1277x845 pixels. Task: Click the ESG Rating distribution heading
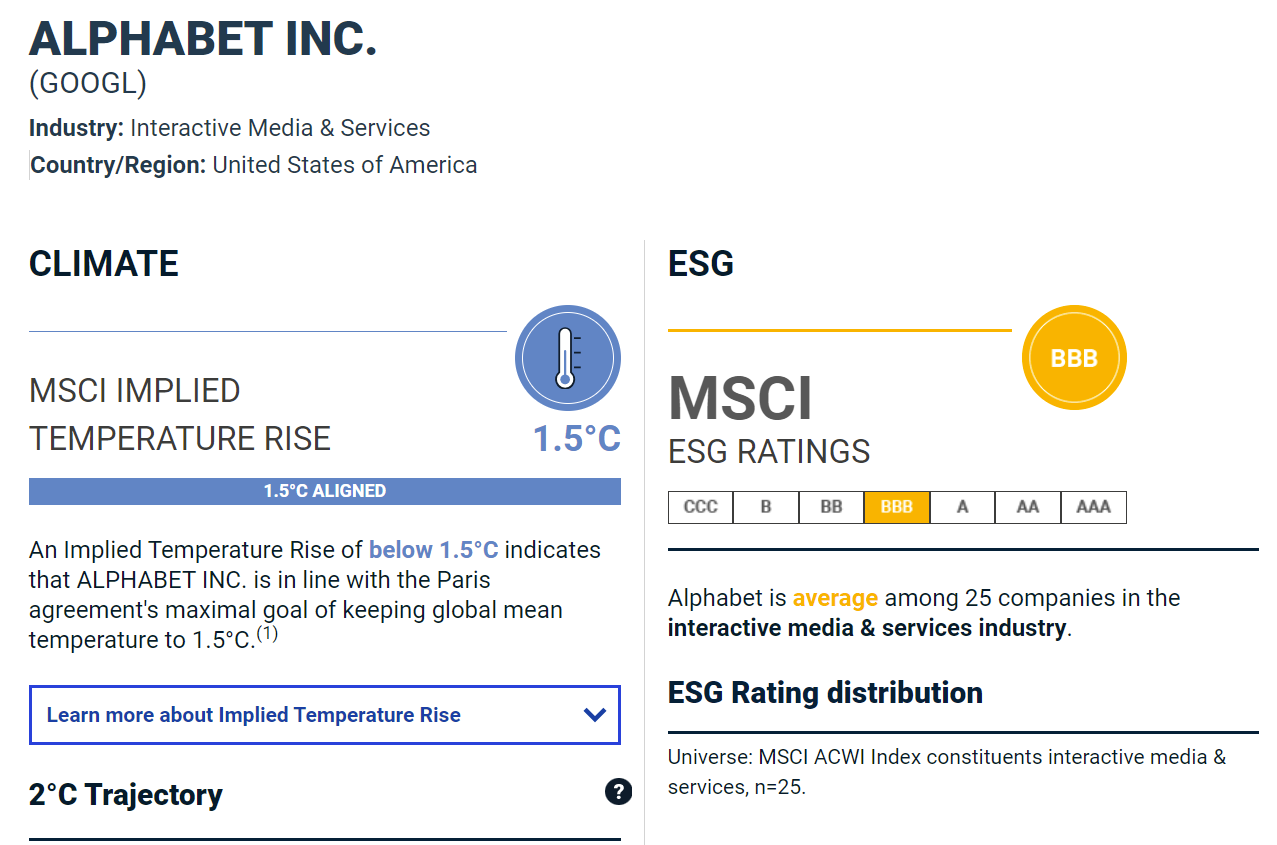825,692
